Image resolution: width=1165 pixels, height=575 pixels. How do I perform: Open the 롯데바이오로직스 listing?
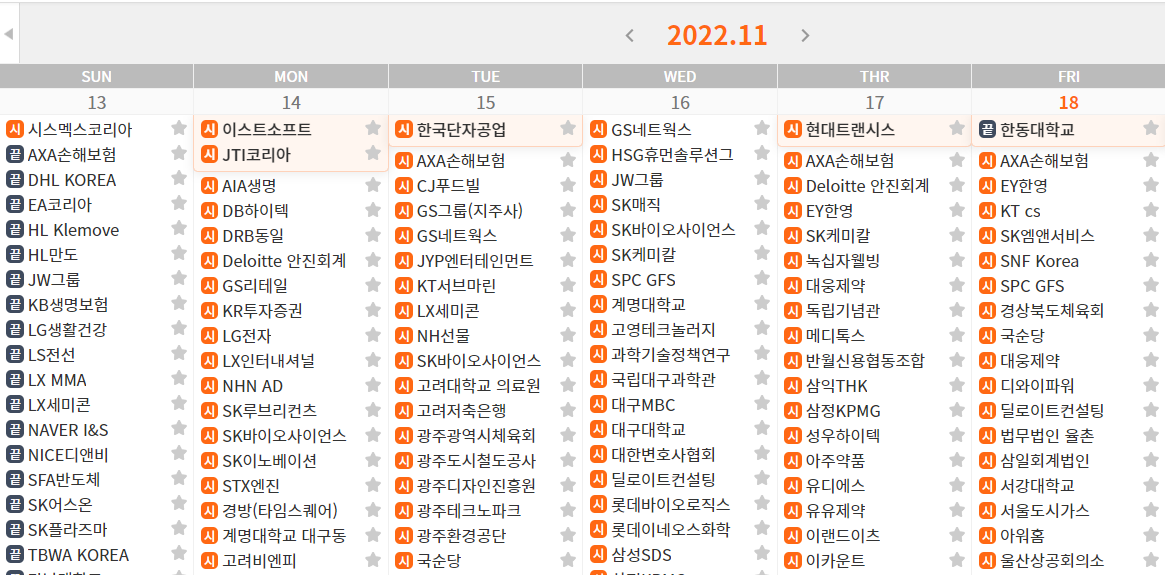(x=671, y=504)
